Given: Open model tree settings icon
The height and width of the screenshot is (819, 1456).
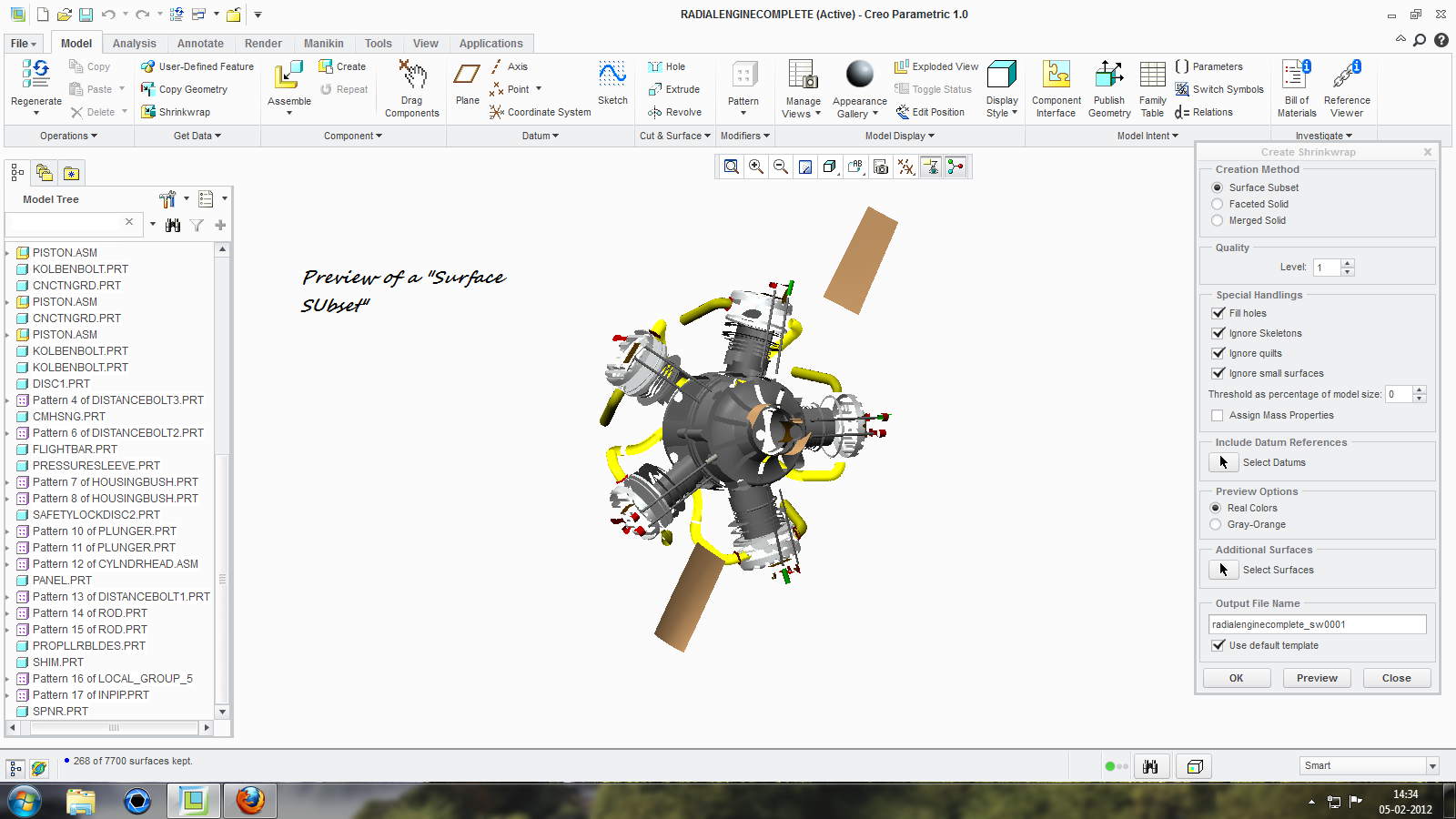Looking at the screenshot, I should pyautogui.click(x=167, y=199).
